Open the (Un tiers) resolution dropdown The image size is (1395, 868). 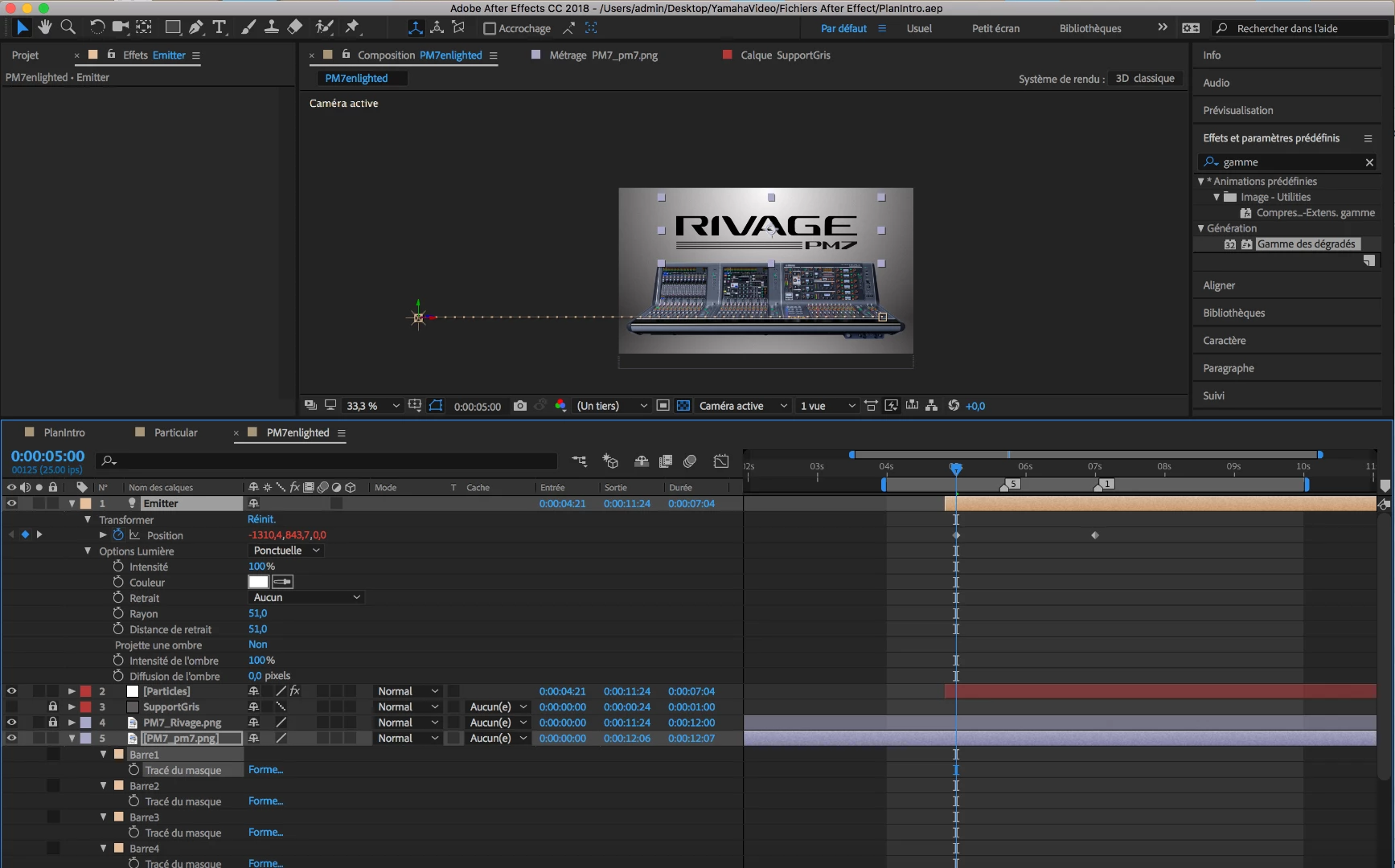tap(612, 406)
